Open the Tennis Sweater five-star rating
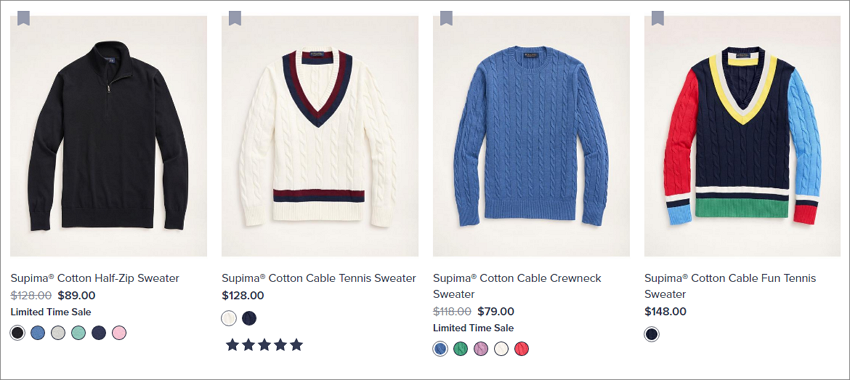 (x=265, y=345)
